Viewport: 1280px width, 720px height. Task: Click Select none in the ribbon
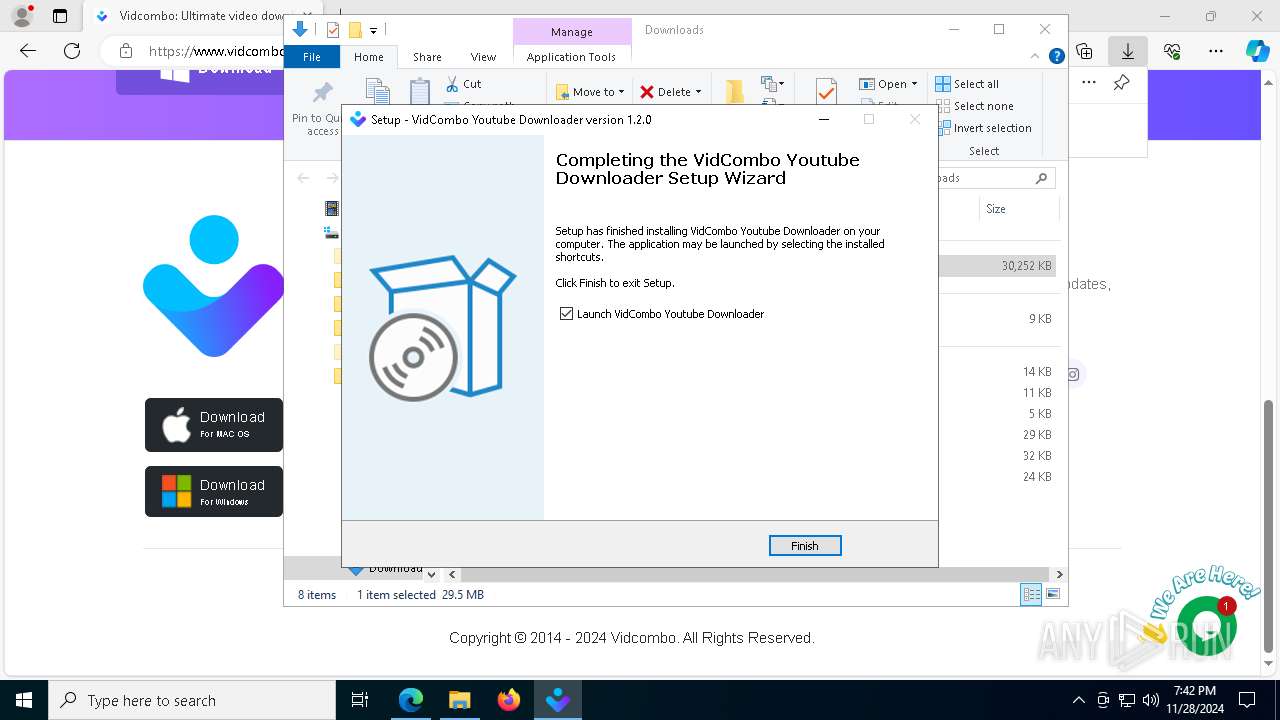[974, 106]
